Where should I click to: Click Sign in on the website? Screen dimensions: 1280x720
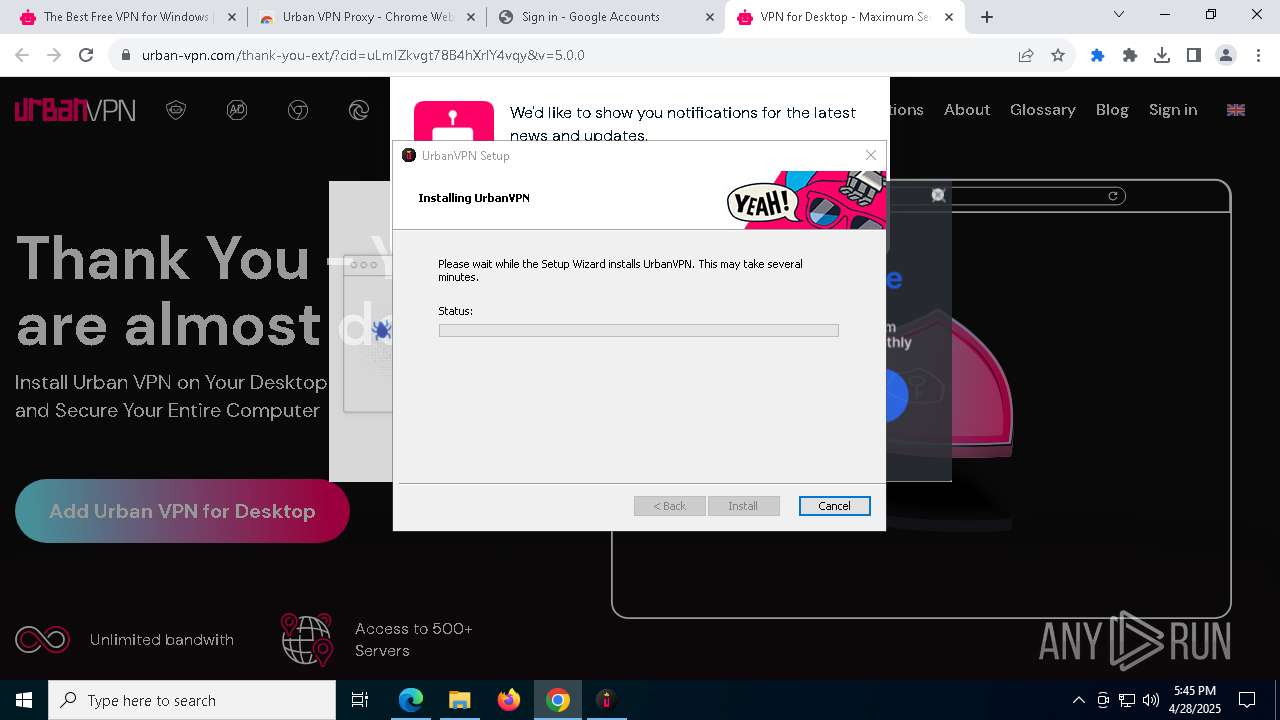click(x=1173, y=110)
